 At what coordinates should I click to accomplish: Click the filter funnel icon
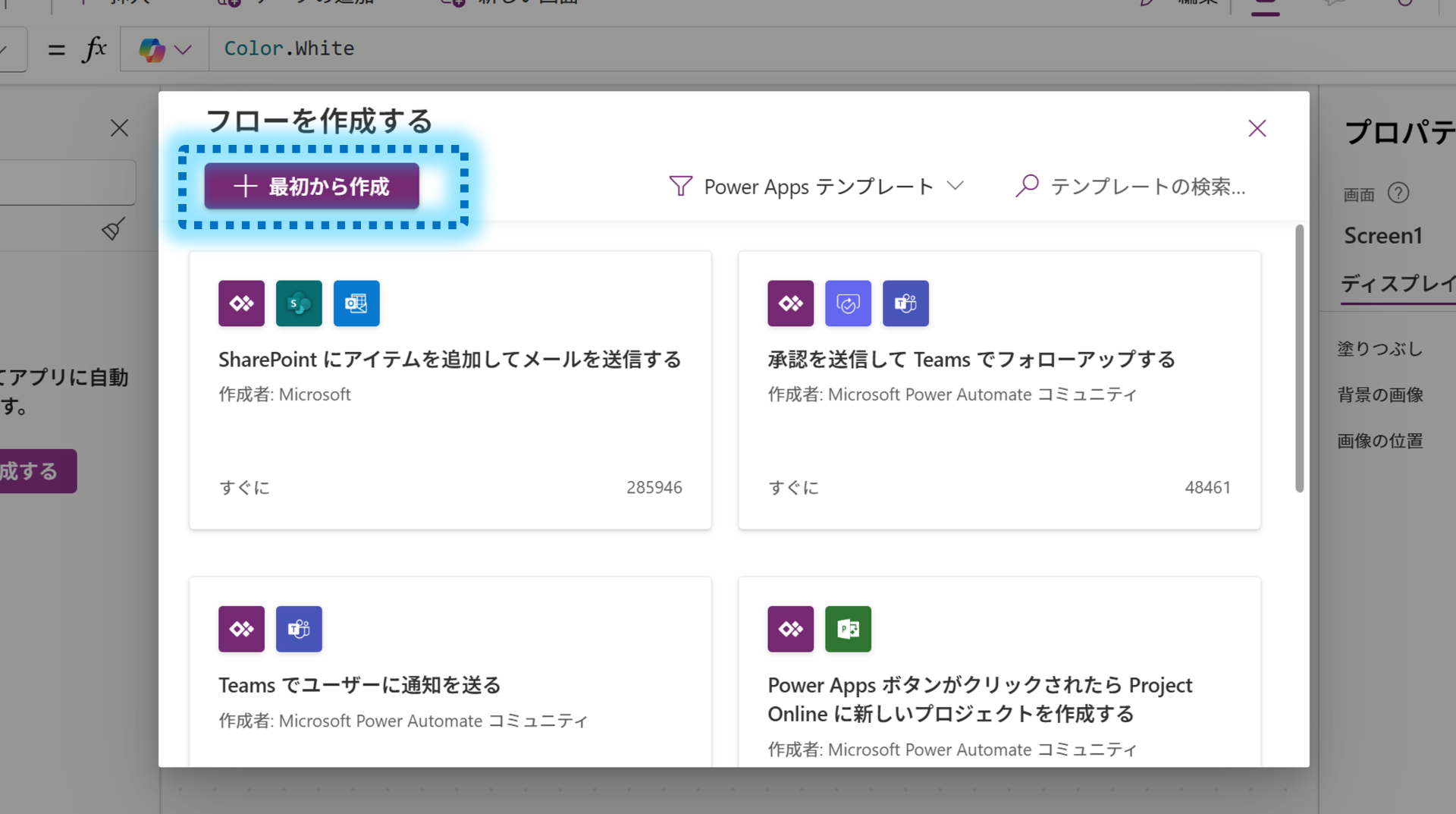(680, 187)
